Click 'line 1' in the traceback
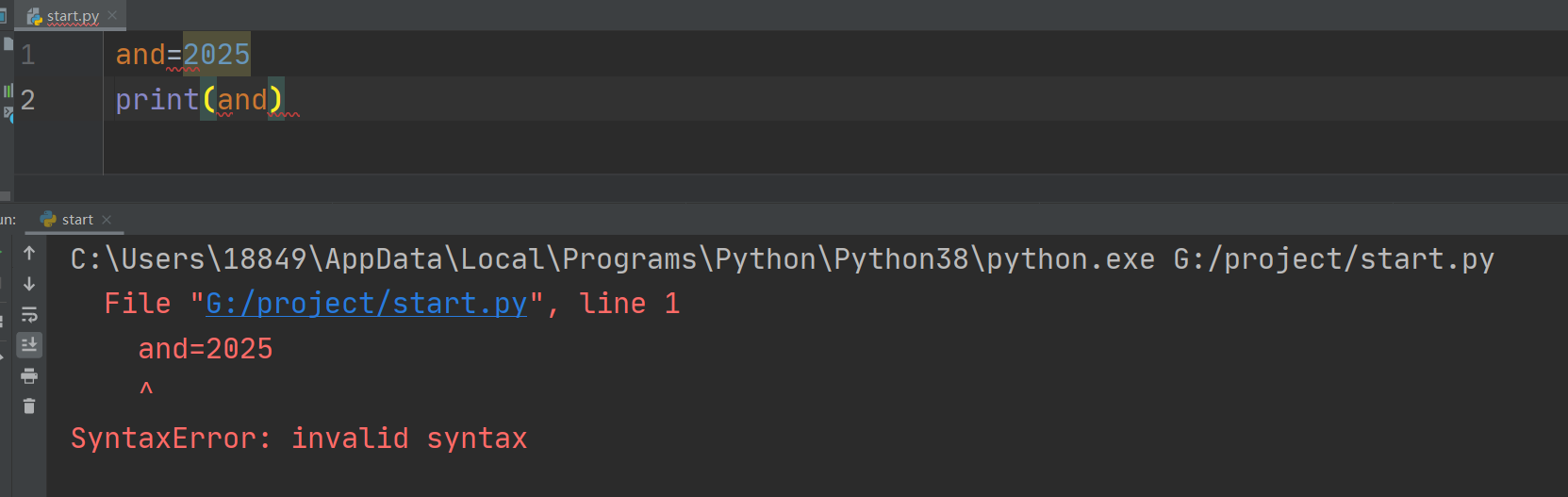This screenshot has height=497, width=1568. tap(629, 304)
